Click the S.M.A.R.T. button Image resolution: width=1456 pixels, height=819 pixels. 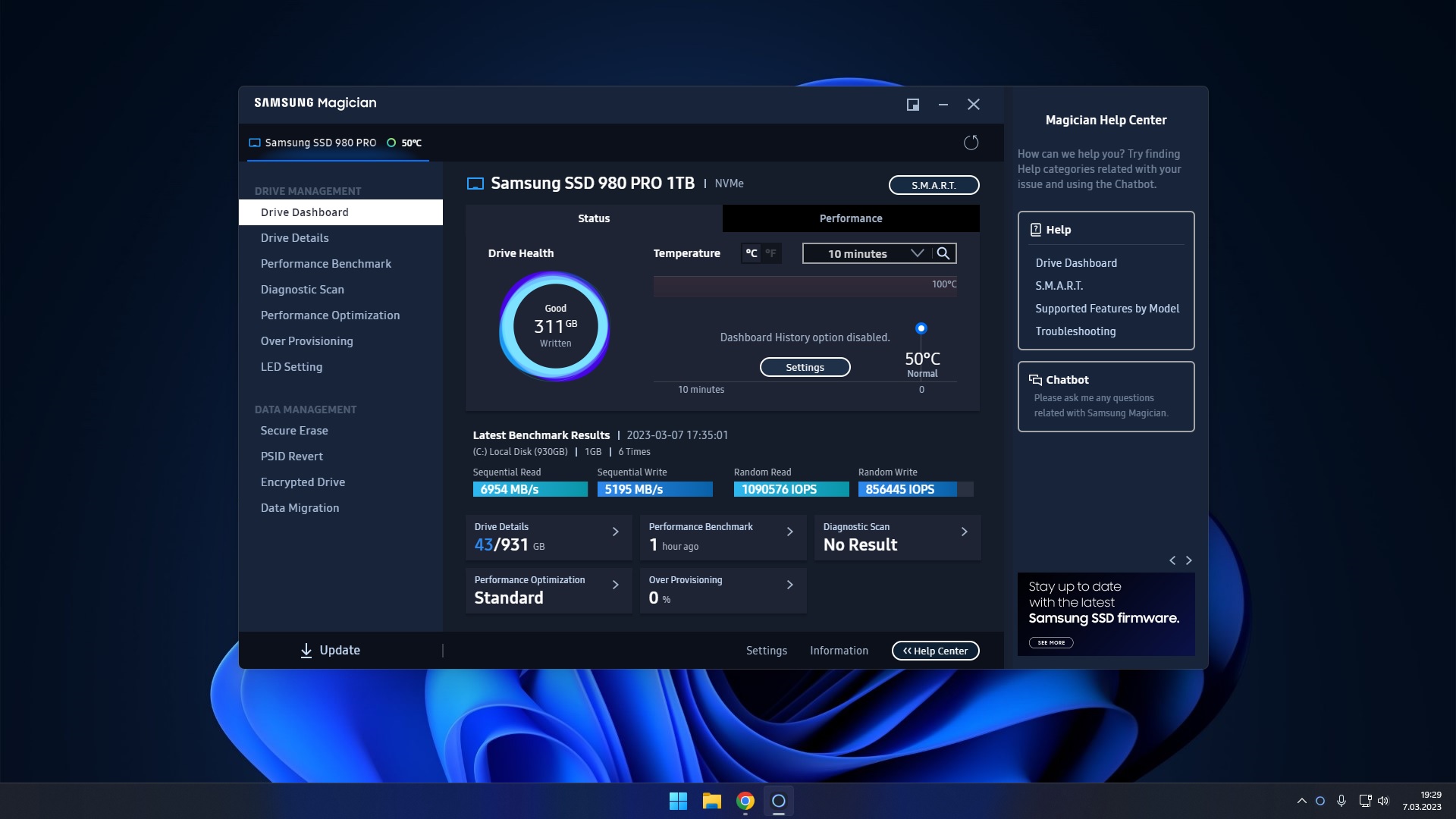coord(934,185)
